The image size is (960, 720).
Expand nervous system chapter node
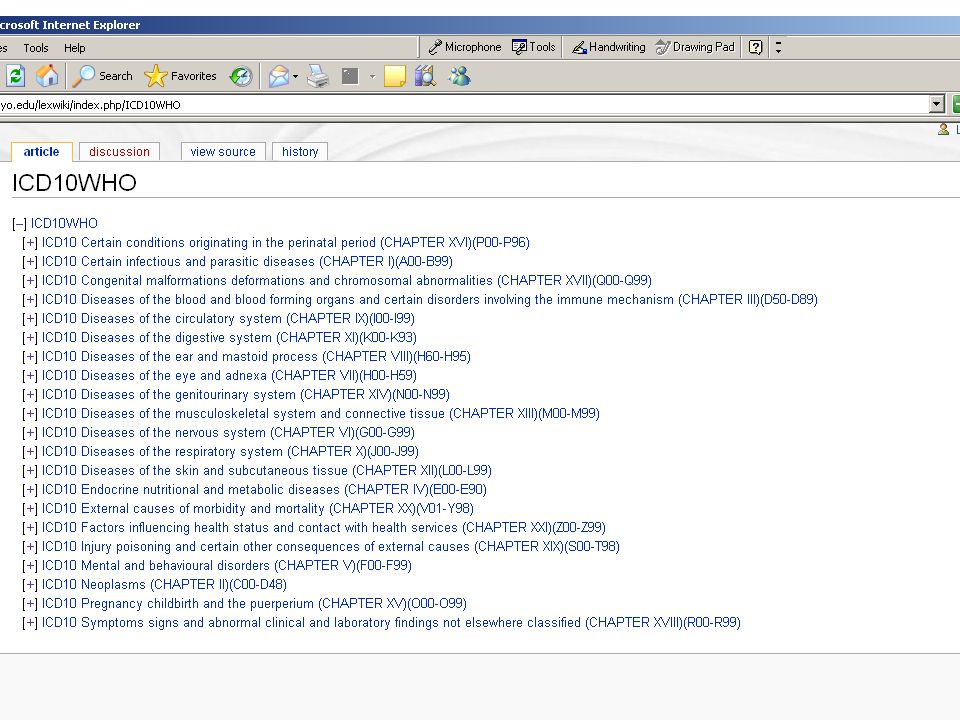tap(30, 433)
